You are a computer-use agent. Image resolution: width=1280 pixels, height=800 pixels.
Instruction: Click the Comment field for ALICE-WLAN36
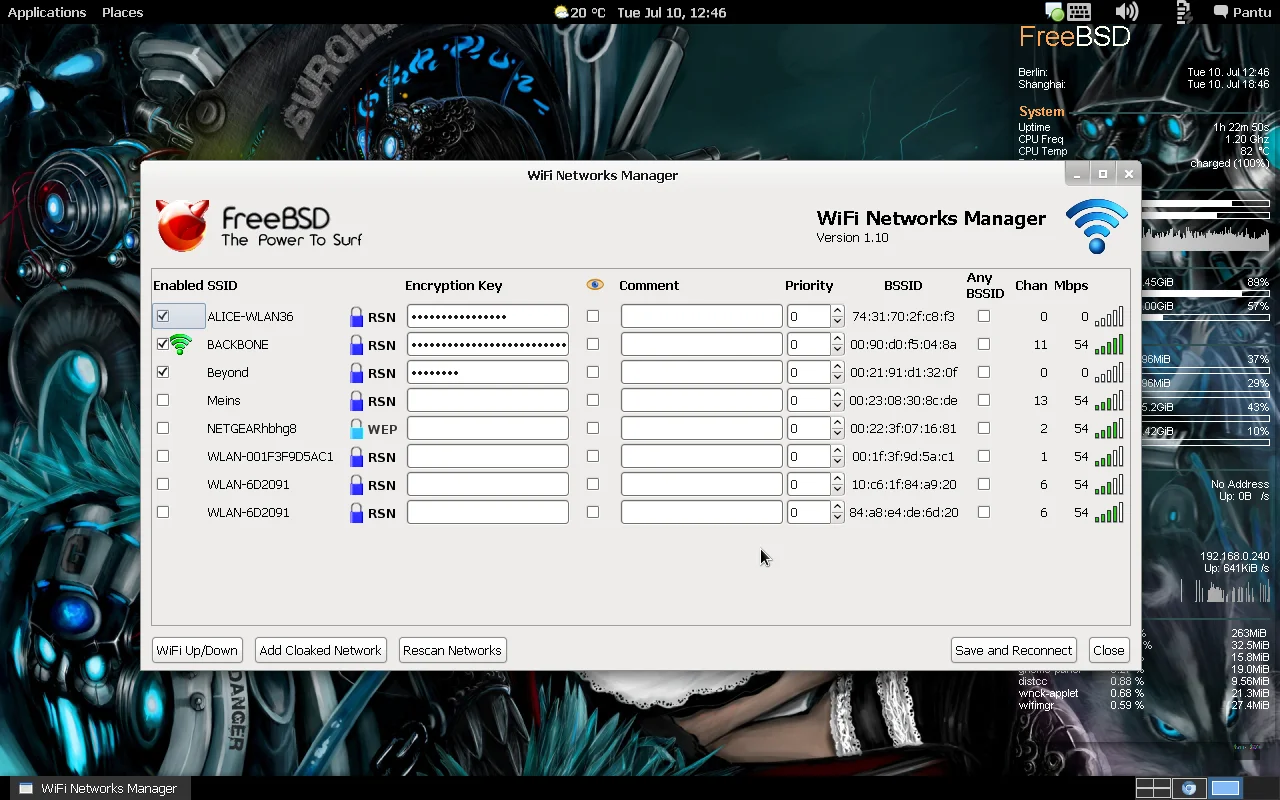point(701,316)
